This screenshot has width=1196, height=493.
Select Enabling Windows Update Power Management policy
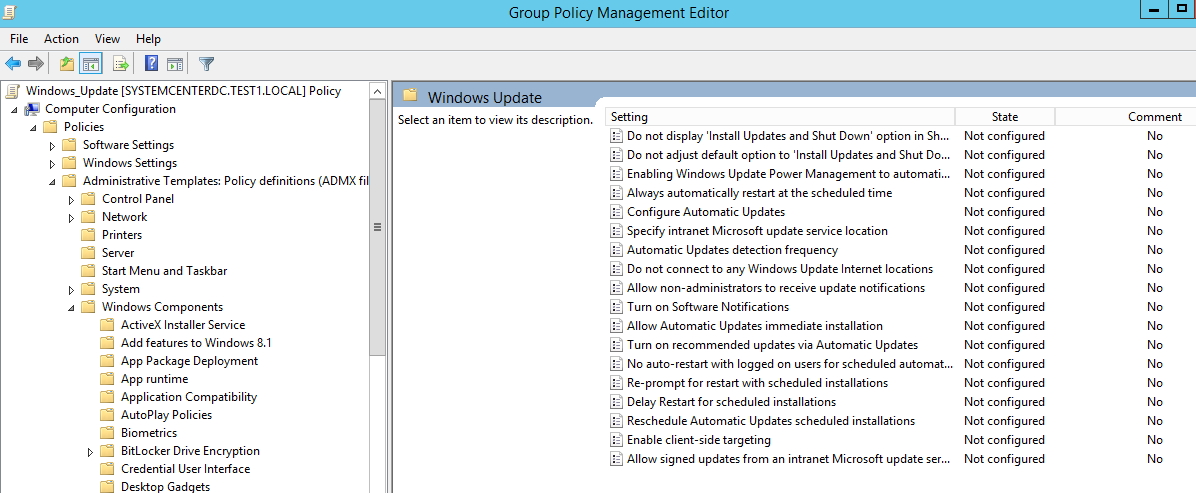[x=789, y=174]
